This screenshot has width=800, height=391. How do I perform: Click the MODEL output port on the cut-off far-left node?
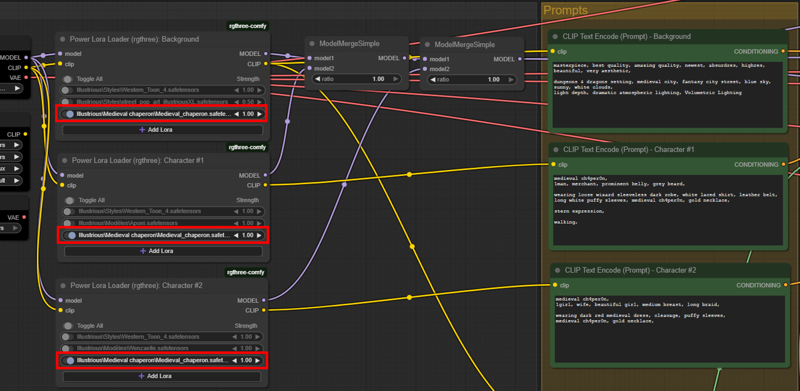(26, 58)
